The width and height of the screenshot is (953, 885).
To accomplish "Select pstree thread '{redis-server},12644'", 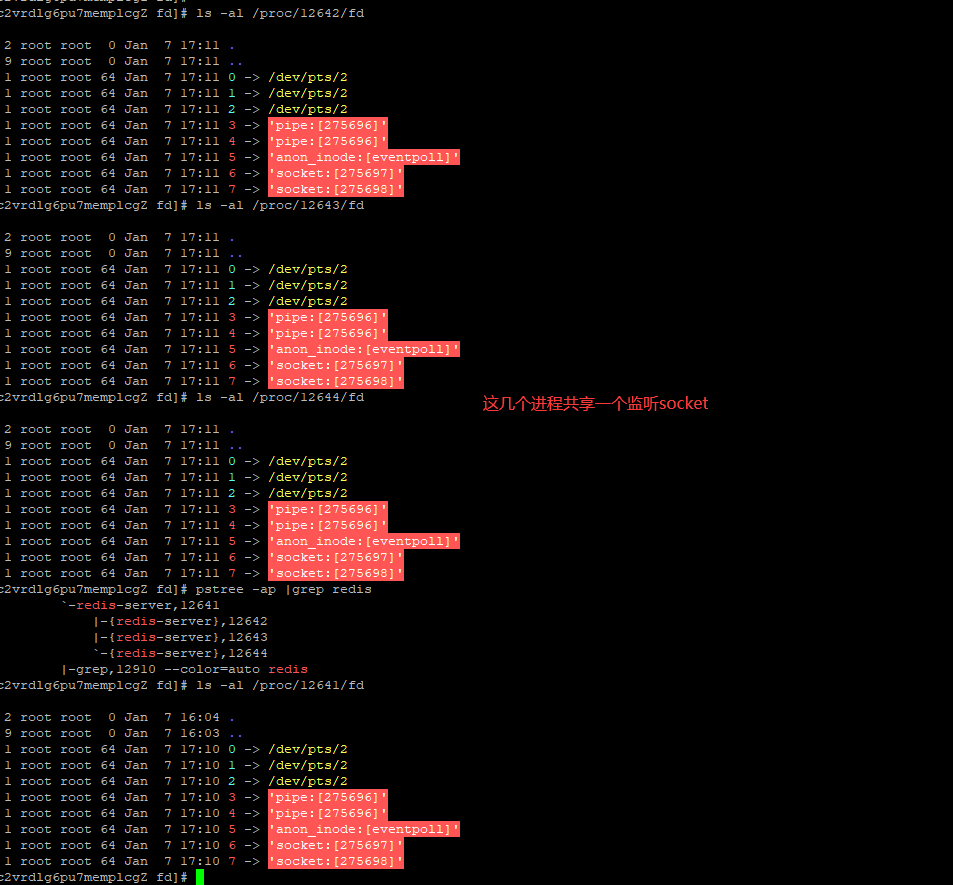I will tap(188, 653).
